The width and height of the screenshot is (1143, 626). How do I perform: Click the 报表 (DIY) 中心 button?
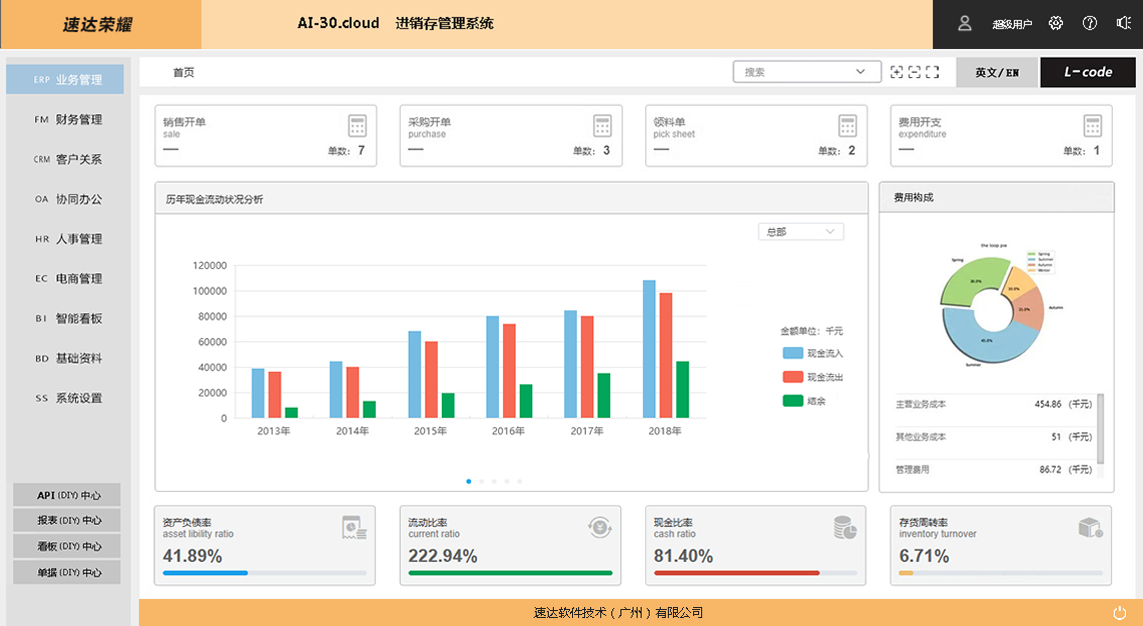[66, 520]
